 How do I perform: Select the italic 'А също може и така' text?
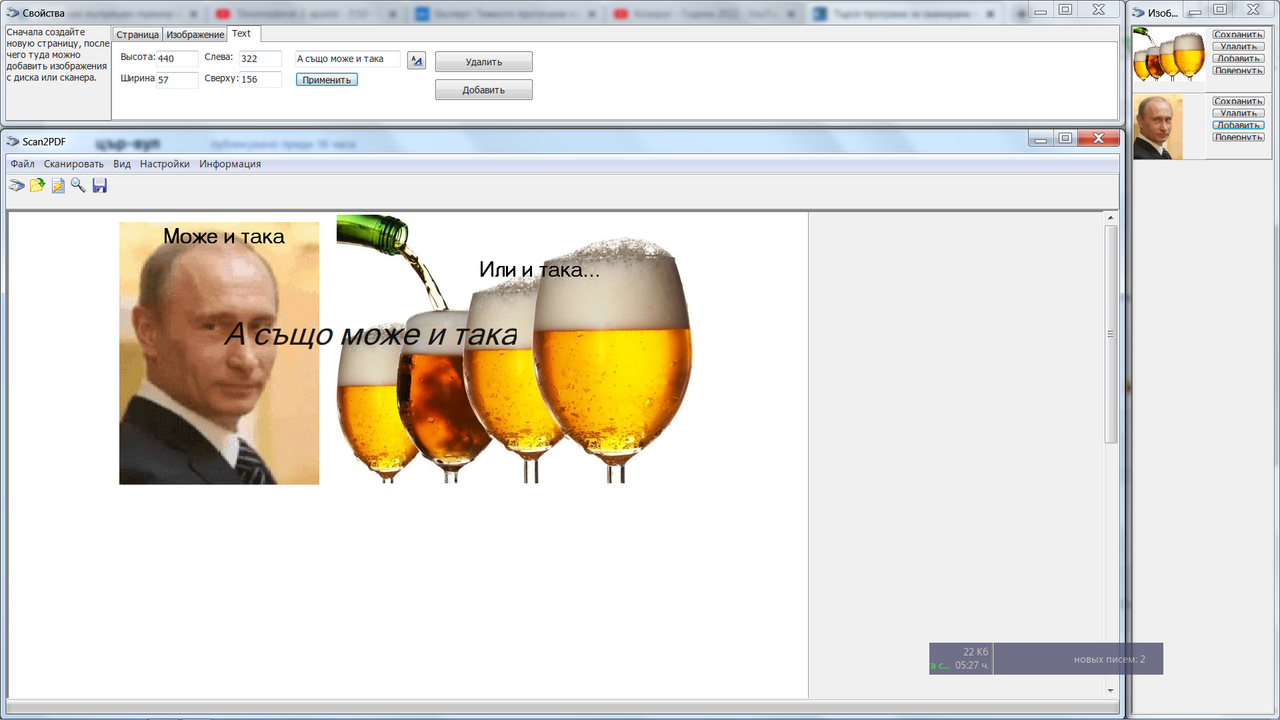point(371,334)
